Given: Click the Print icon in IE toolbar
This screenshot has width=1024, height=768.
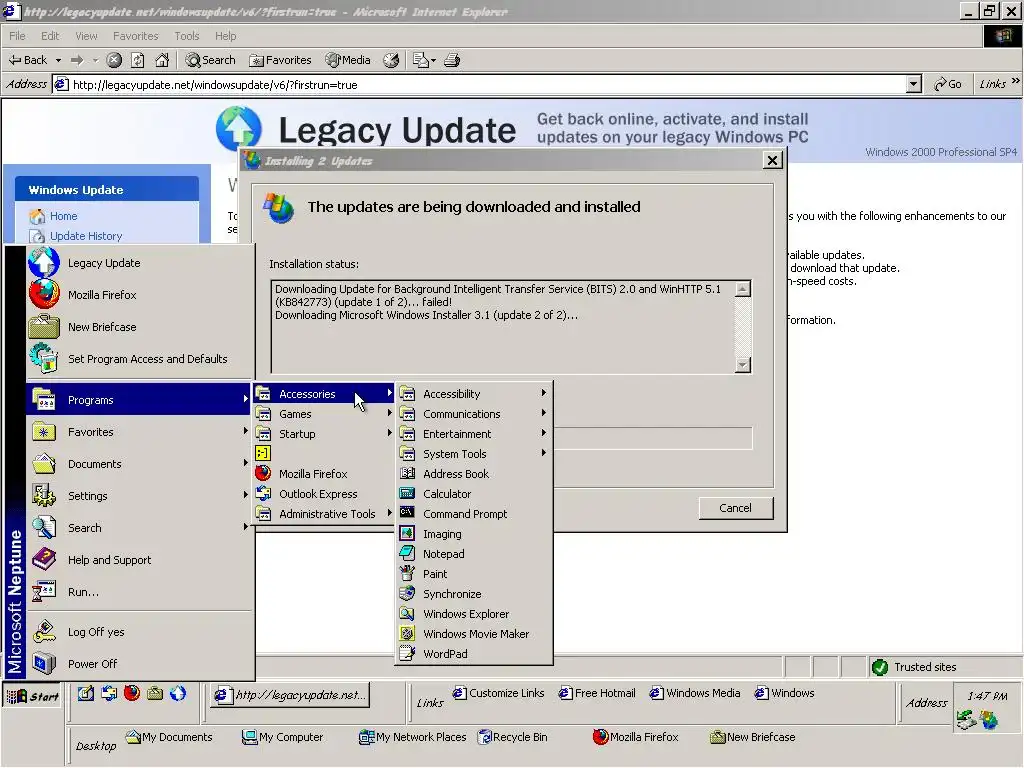Looking at the screenshot, I should [452, 60].
